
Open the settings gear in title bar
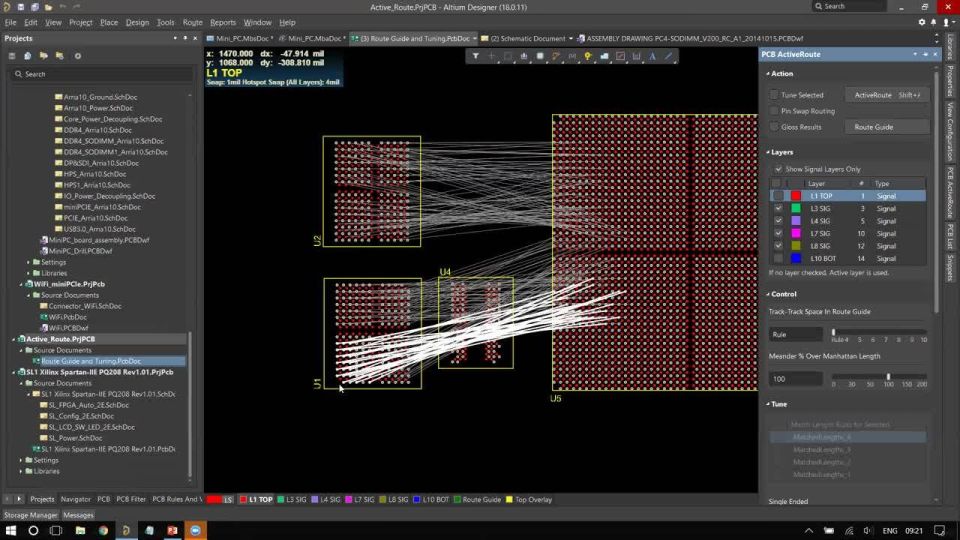tap(921, 22)
